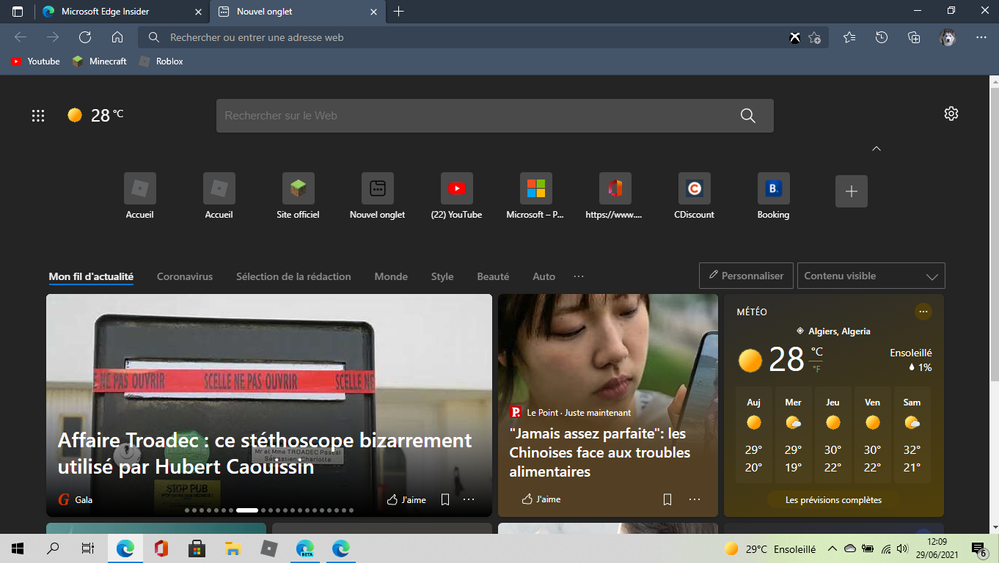This screenshot has height=563, width=999.
Task: Select the Beauté tab
Action: coord(493,276)
